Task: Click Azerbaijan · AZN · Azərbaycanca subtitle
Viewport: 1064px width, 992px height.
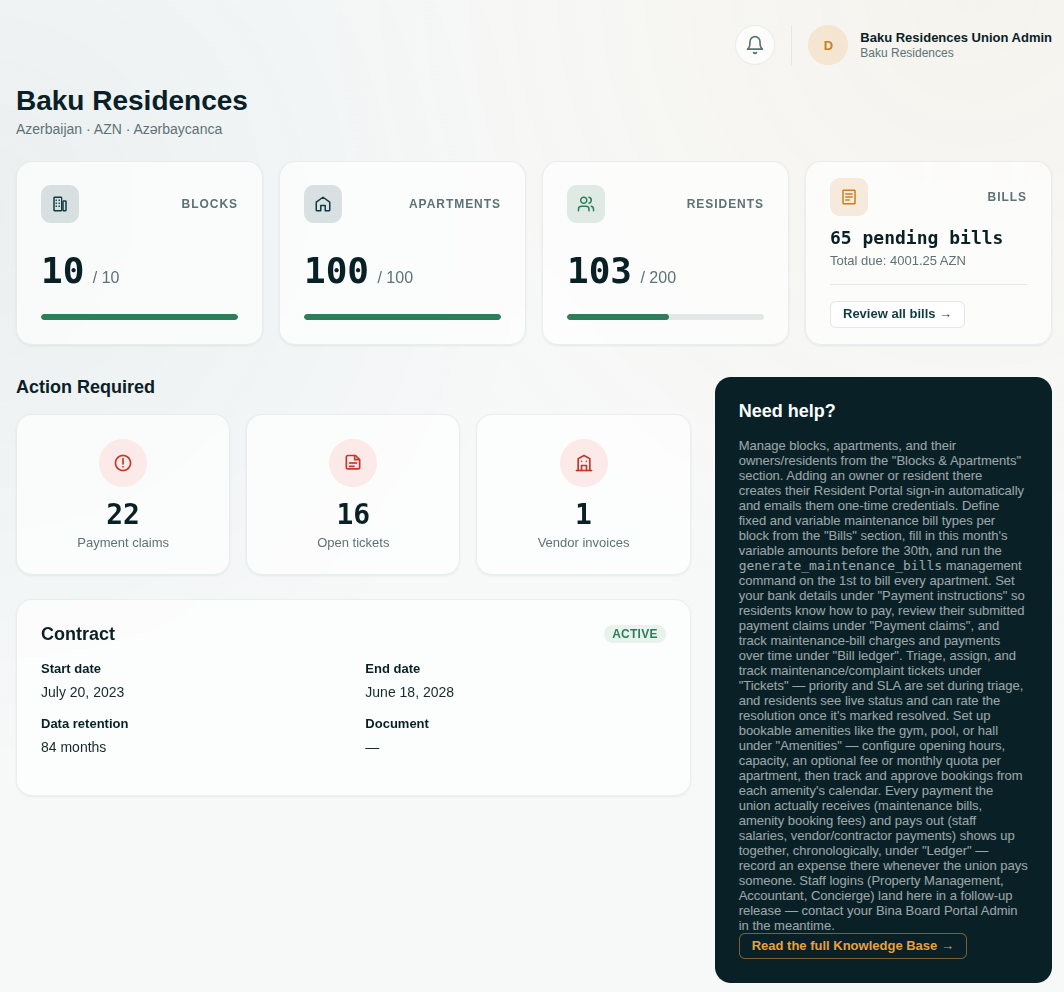Action: [119, 129]
